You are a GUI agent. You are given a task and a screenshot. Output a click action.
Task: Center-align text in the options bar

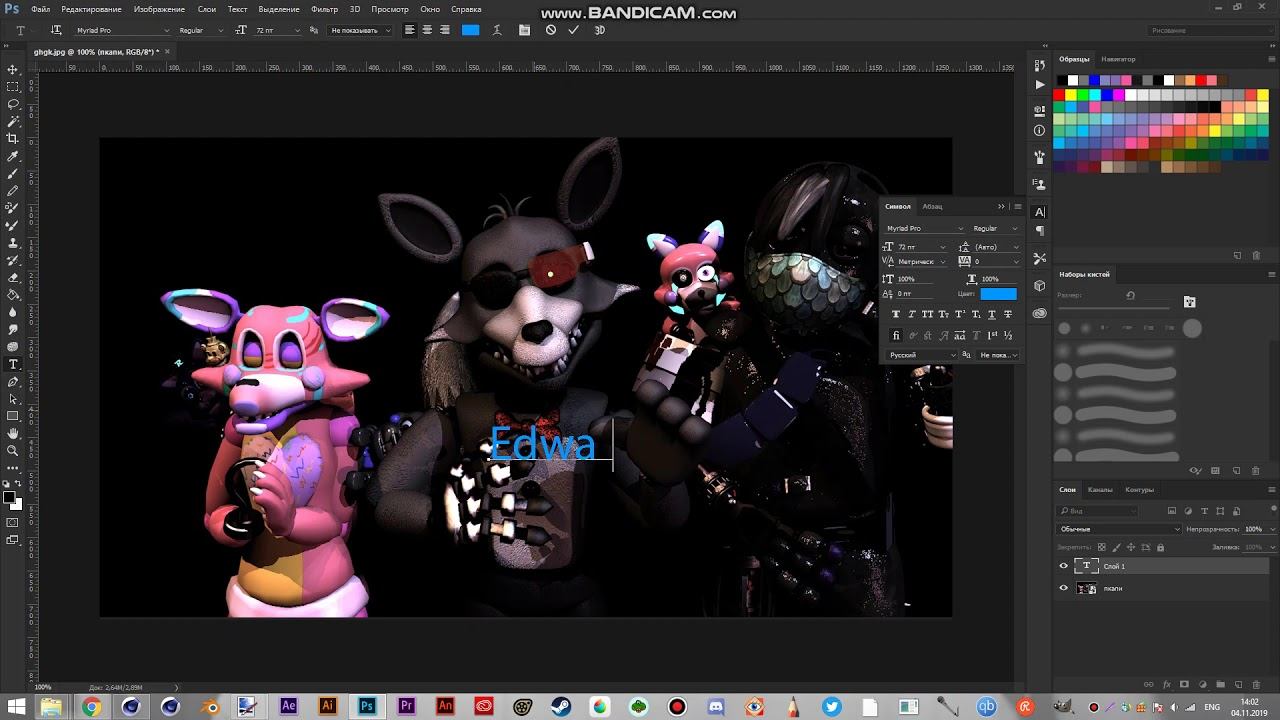(427, 30)
